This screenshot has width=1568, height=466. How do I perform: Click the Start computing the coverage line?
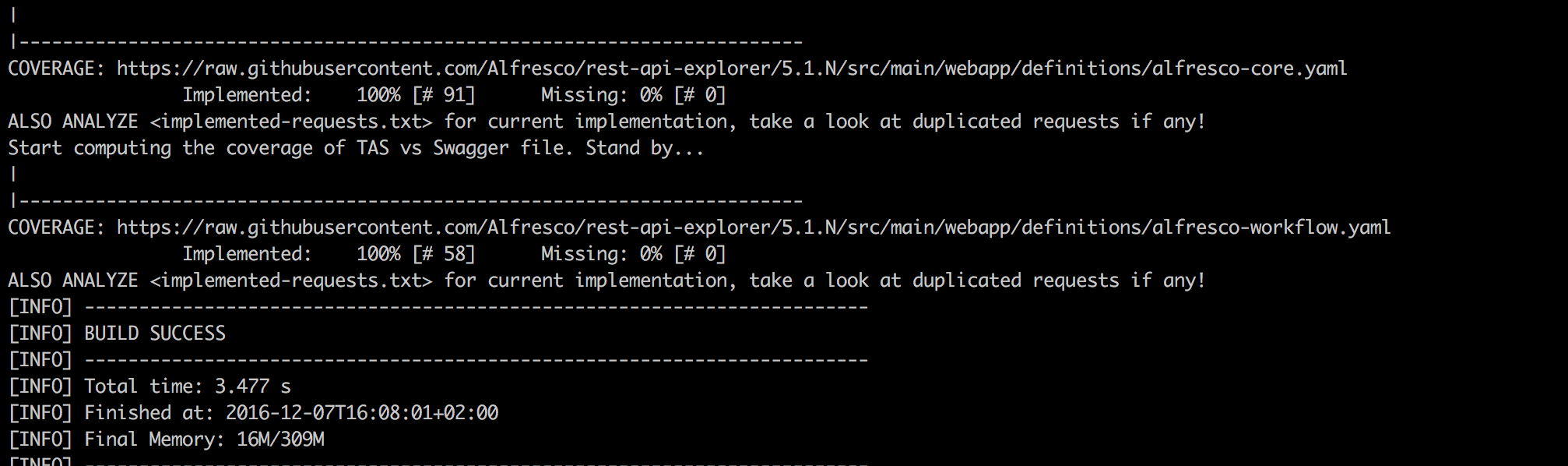coord(356,148)
